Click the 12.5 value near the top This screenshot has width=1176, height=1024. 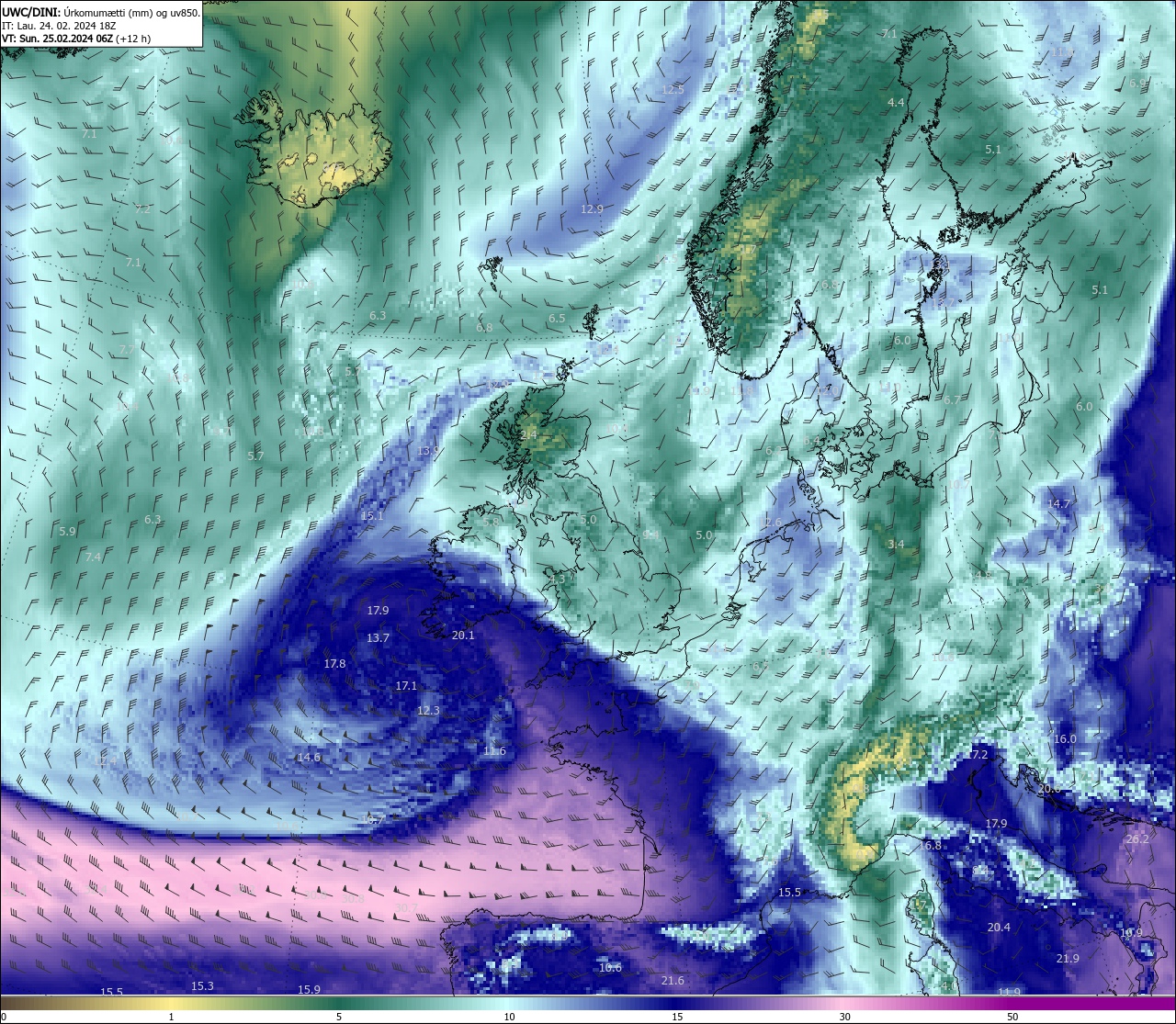click(673, 90)
